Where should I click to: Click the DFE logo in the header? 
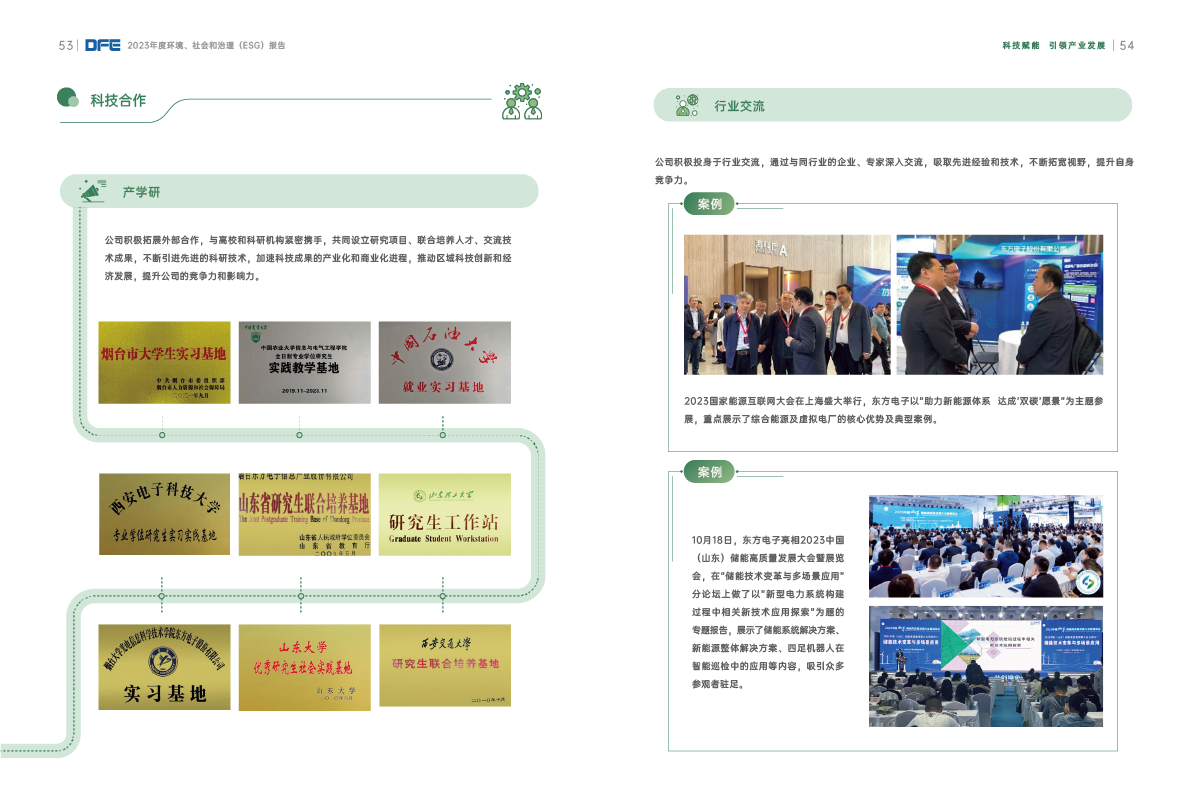102,45
